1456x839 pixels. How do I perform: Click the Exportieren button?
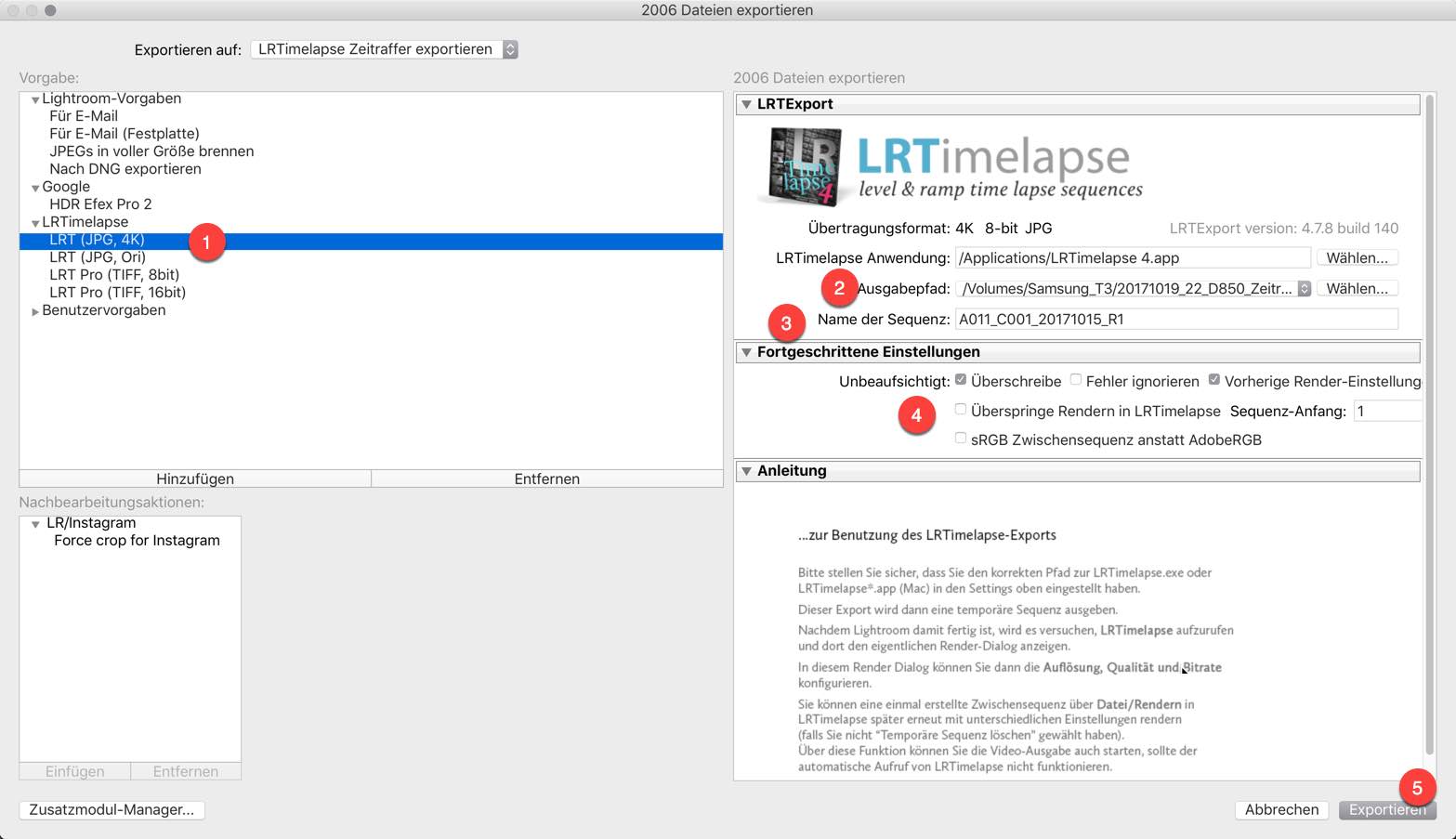pos(1387,809)
